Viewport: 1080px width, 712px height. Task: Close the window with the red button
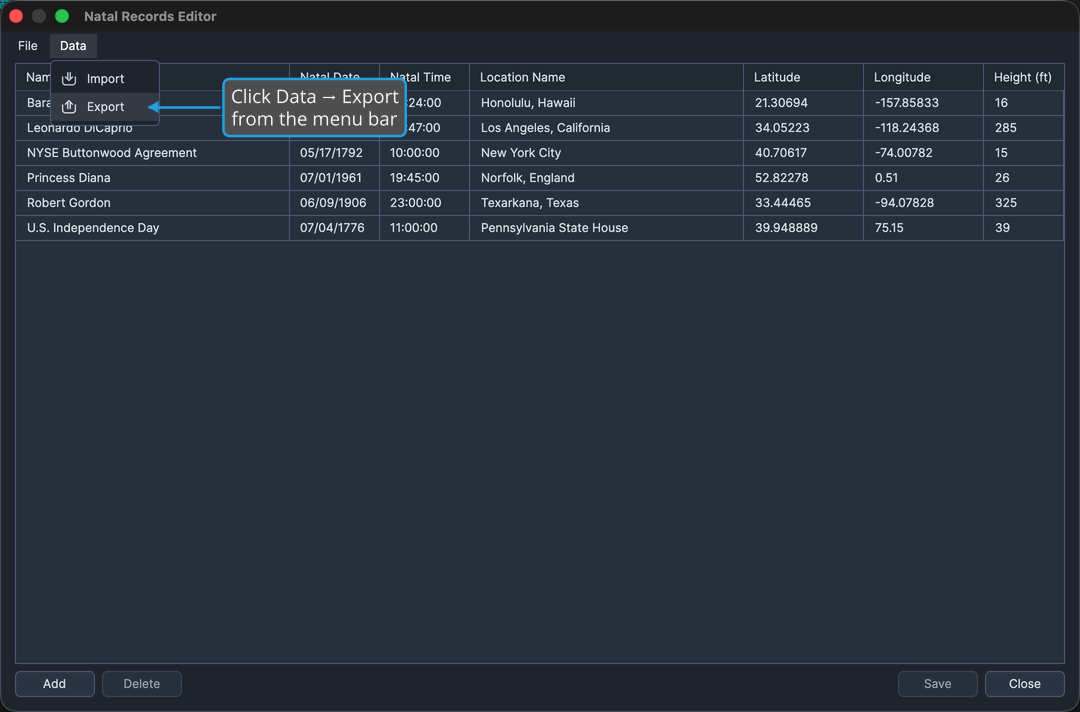coord(16,16)
